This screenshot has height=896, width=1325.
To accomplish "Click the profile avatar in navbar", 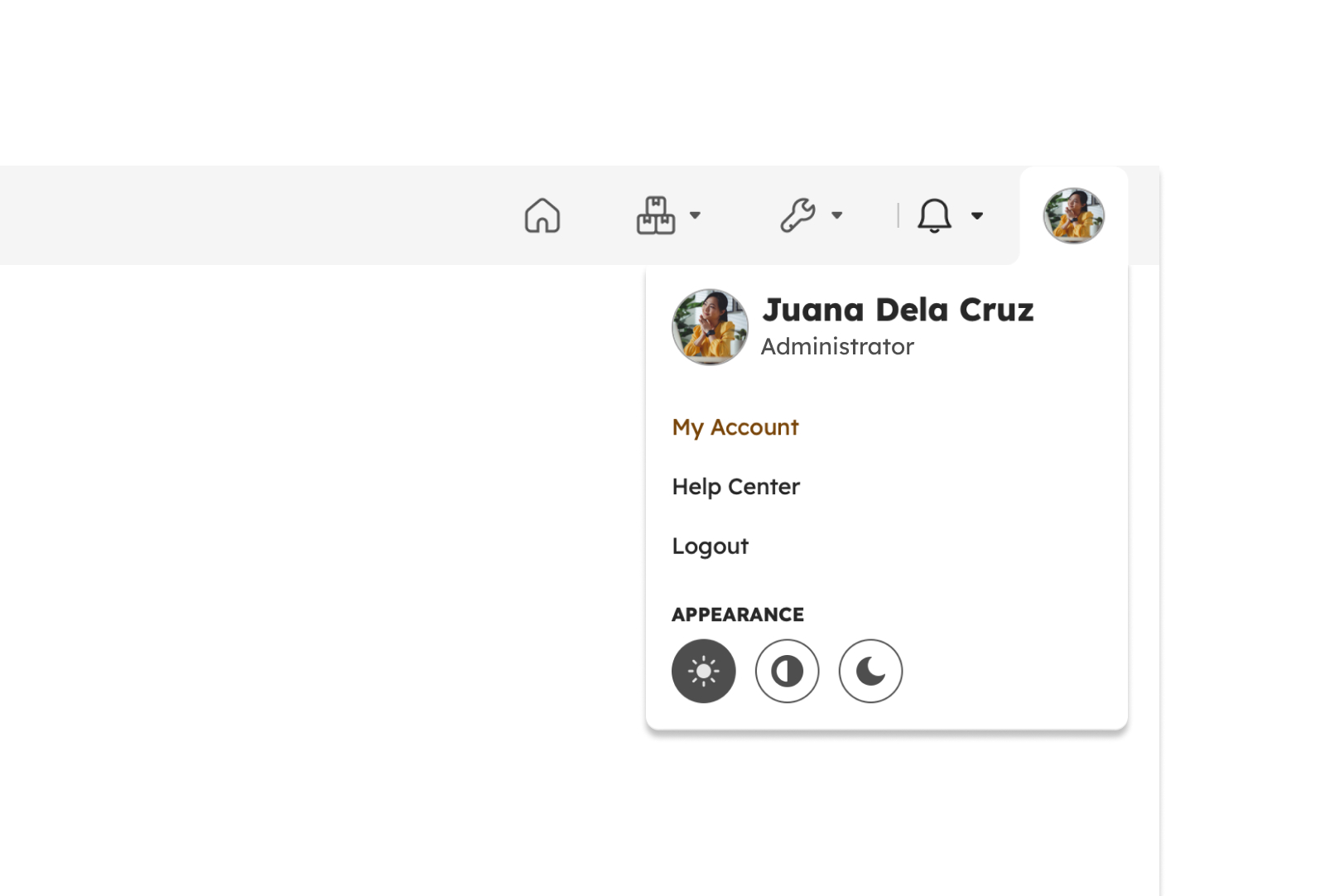I will (1074, 215).
